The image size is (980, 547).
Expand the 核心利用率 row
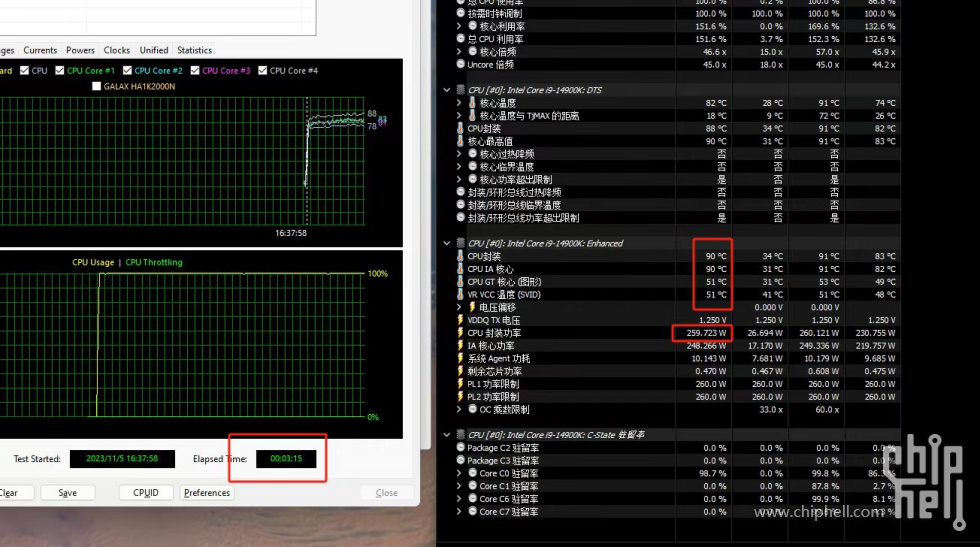[459, 26]
